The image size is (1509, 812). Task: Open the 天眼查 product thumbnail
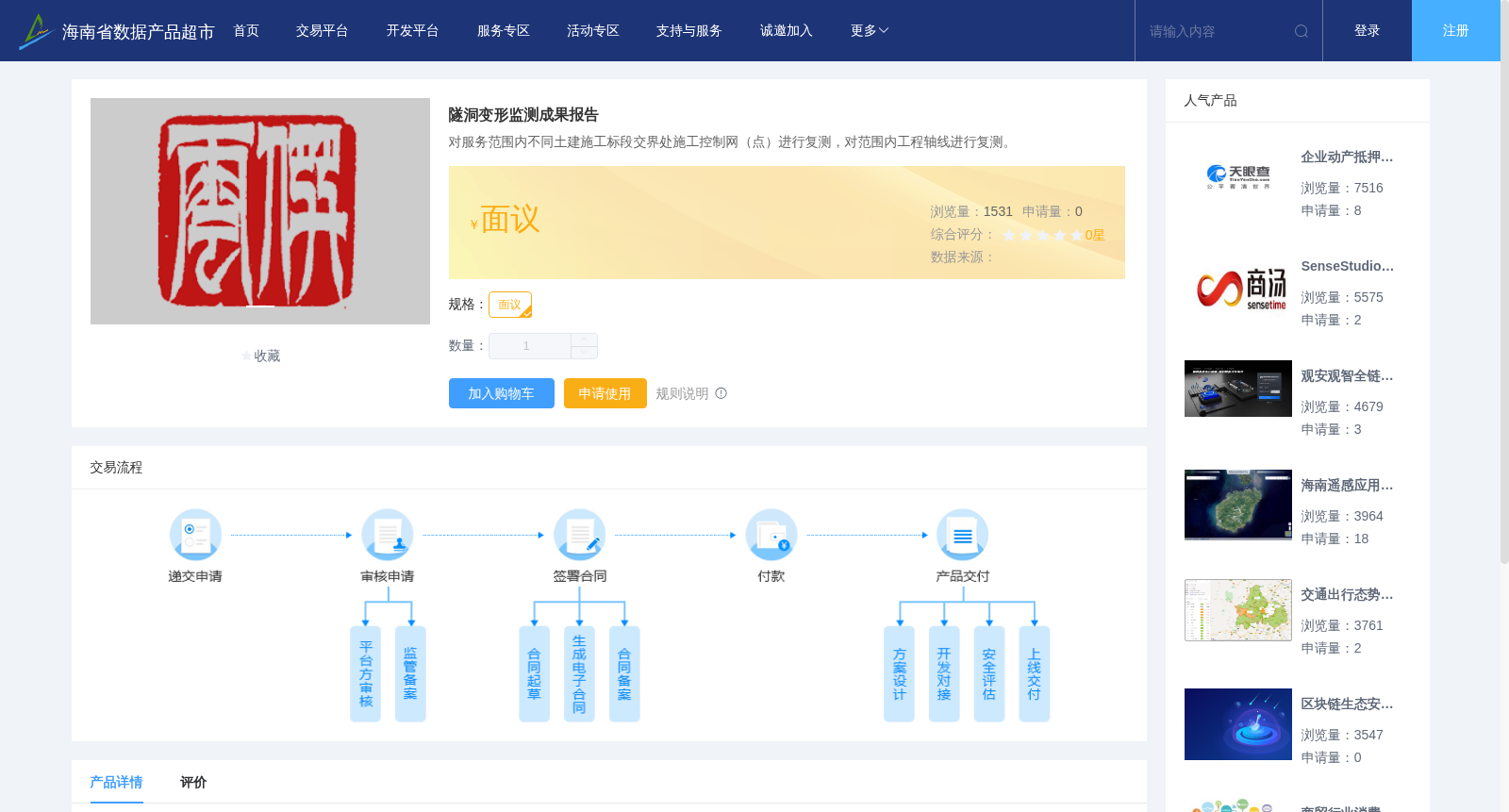point(1238,177)
